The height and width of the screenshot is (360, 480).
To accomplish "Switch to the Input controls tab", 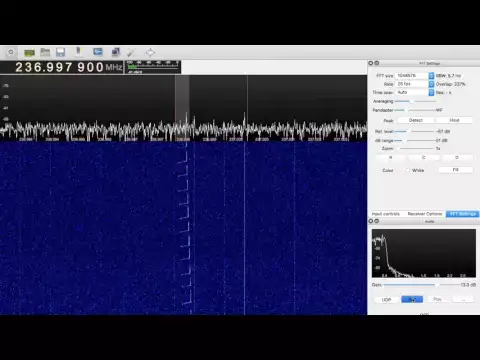I will coord(386,214).
